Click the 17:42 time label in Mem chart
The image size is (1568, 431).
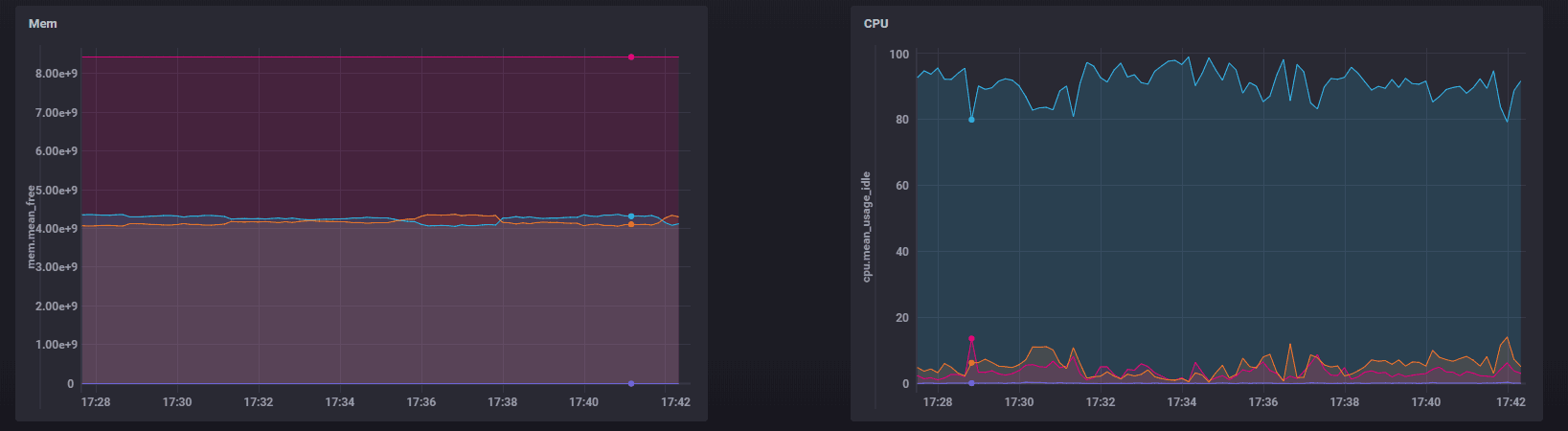tap(675, 402)
